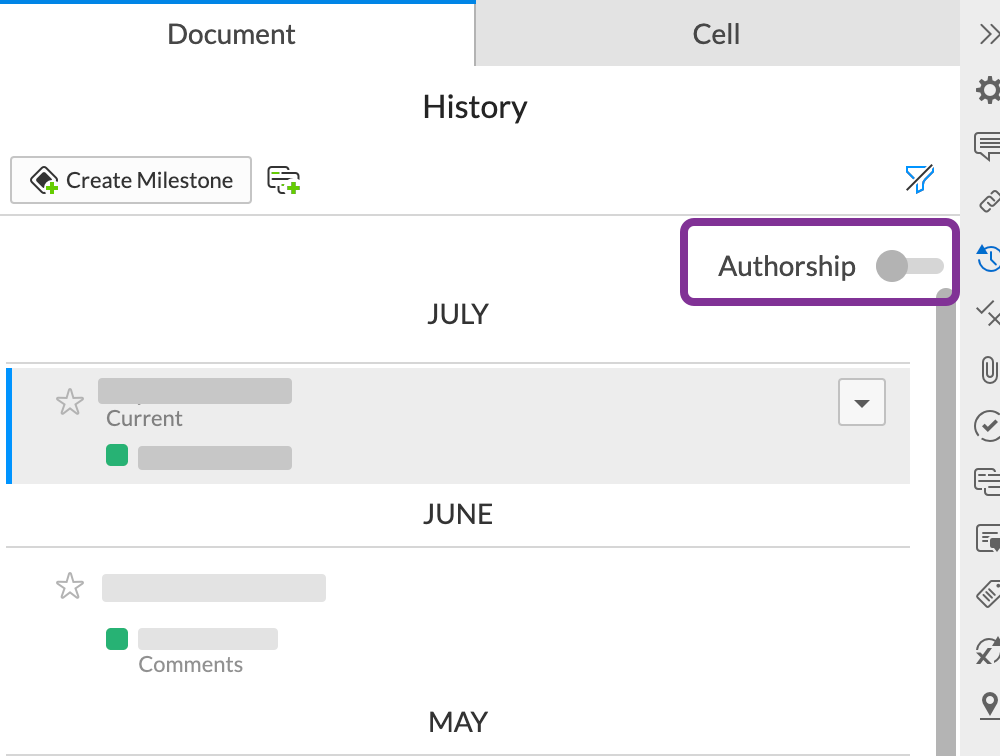Click the Create Milestone button
Image resolution: width=1000 pixels, height=756 pixels.
(131, 180)
